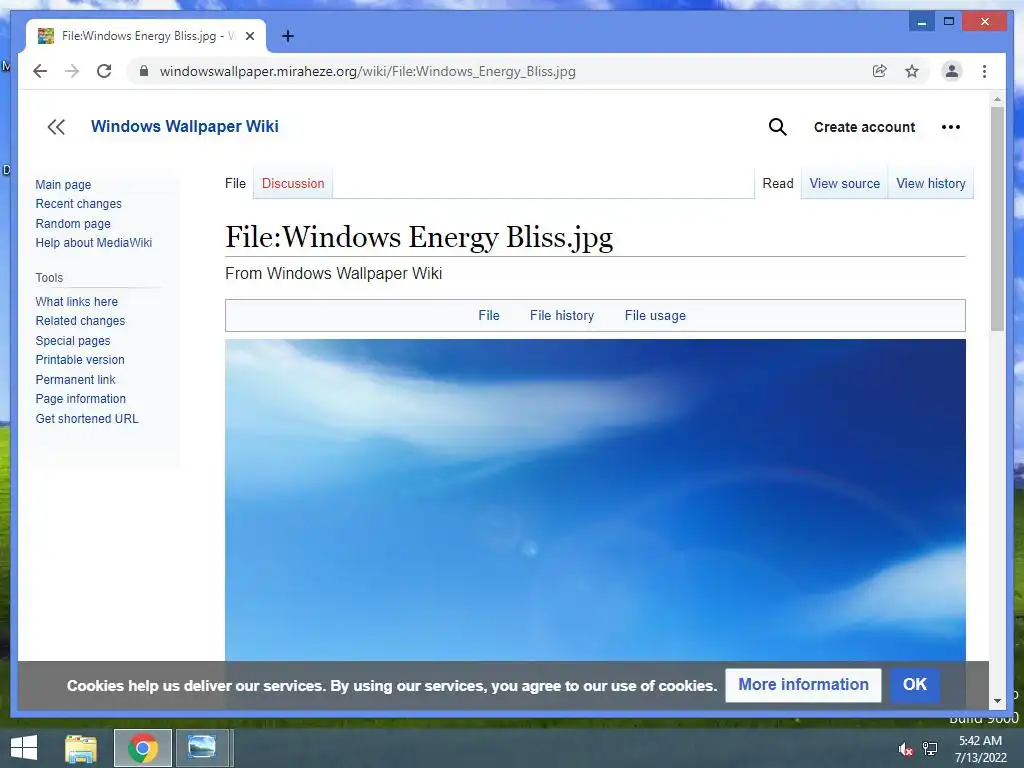Viewport: 1024px width, 768px height.
Task: Open the Windows Start button
Action: click(x=24, y=748)
